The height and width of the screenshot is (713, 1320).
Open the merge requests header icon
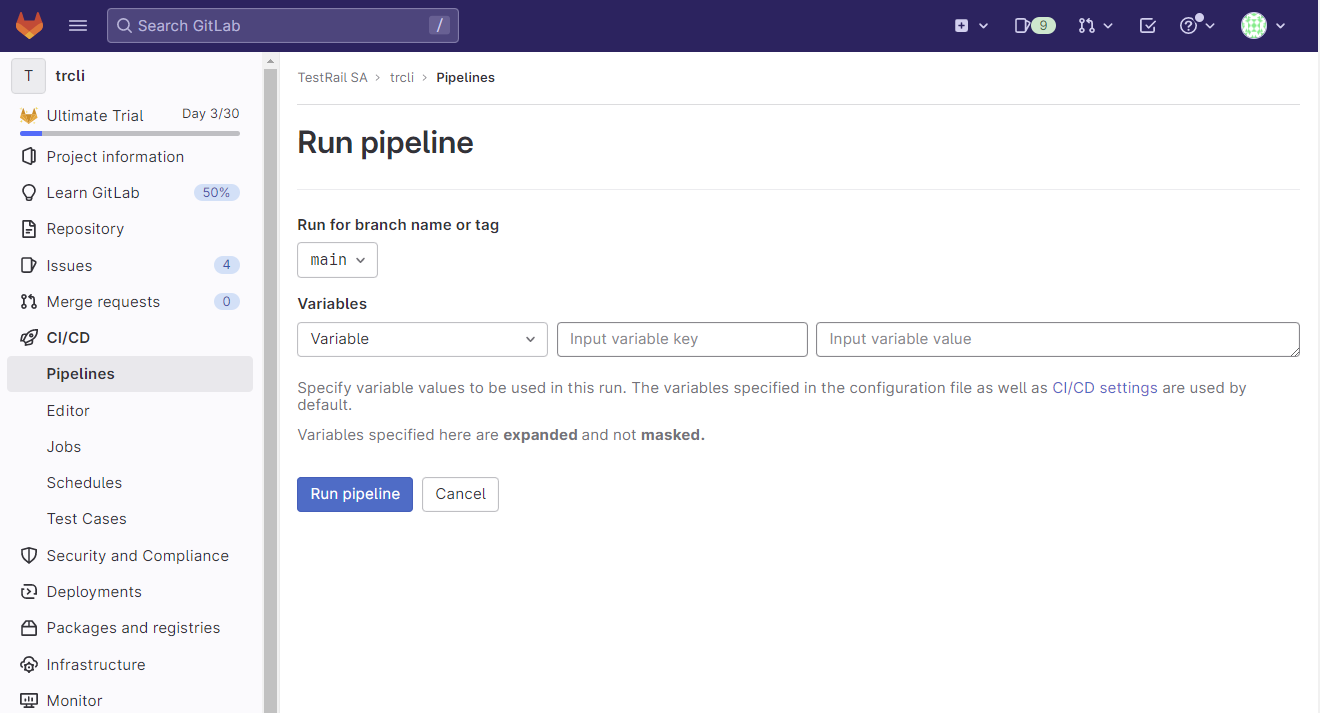coord(1095,26)
